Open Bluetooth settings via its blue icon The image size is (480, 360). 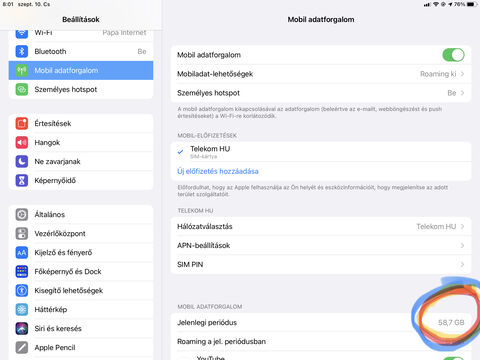pyautogui.click(x=22, y=51)
